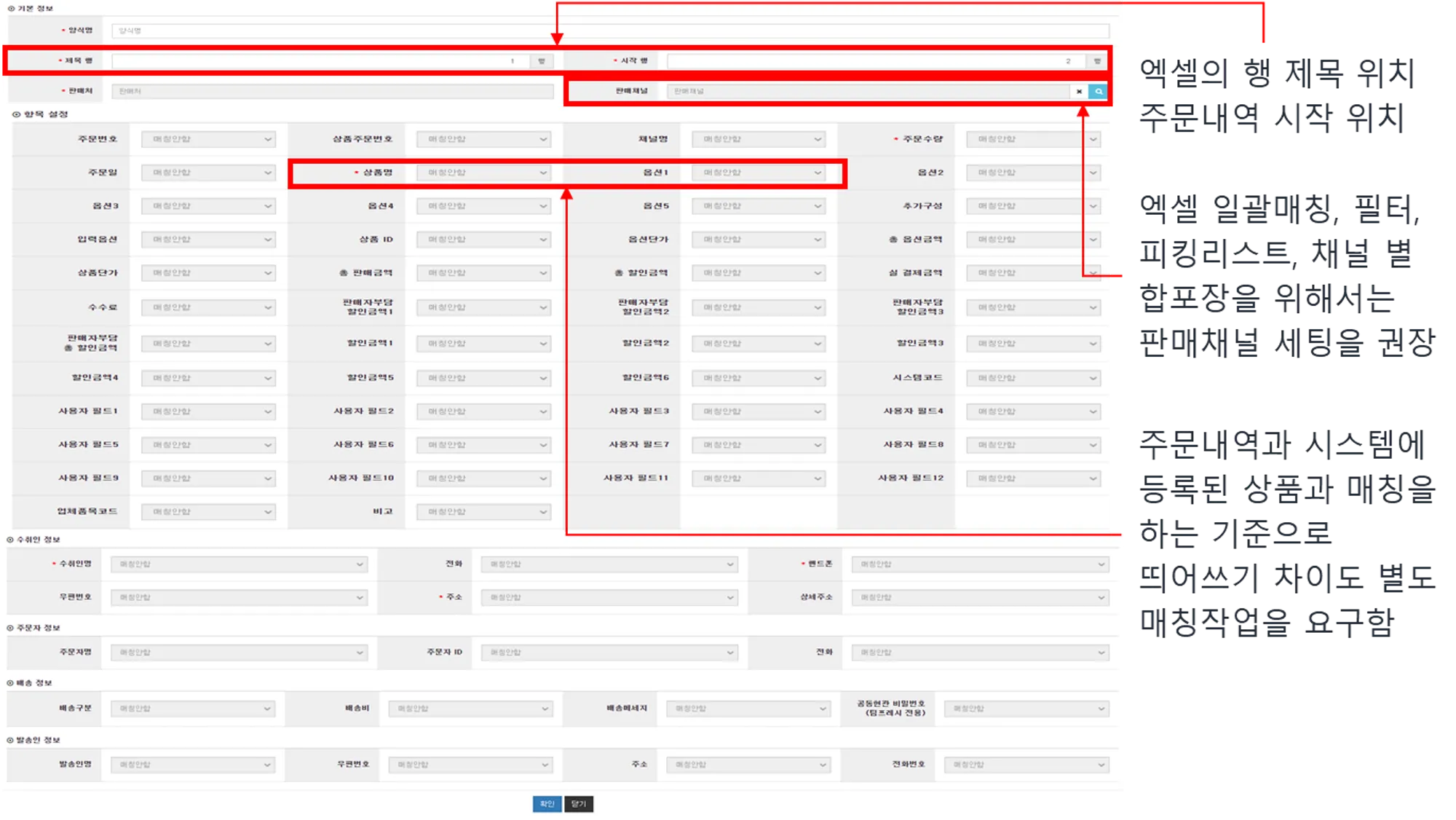
Task: Collapse the 항목 설정 section icon
Action: tap(16, 114)
